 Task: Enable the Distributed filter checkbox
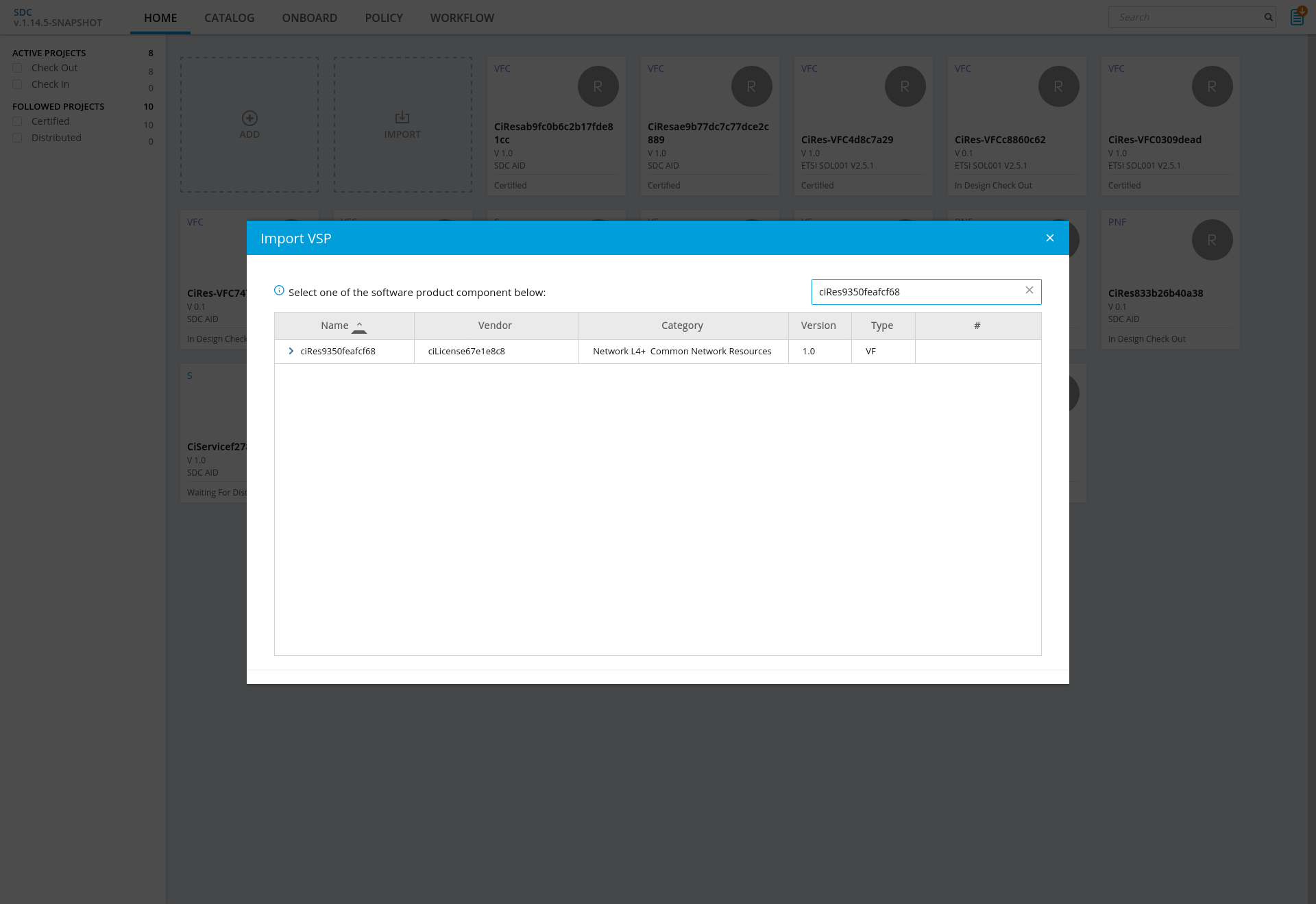(x=18, y=138)
